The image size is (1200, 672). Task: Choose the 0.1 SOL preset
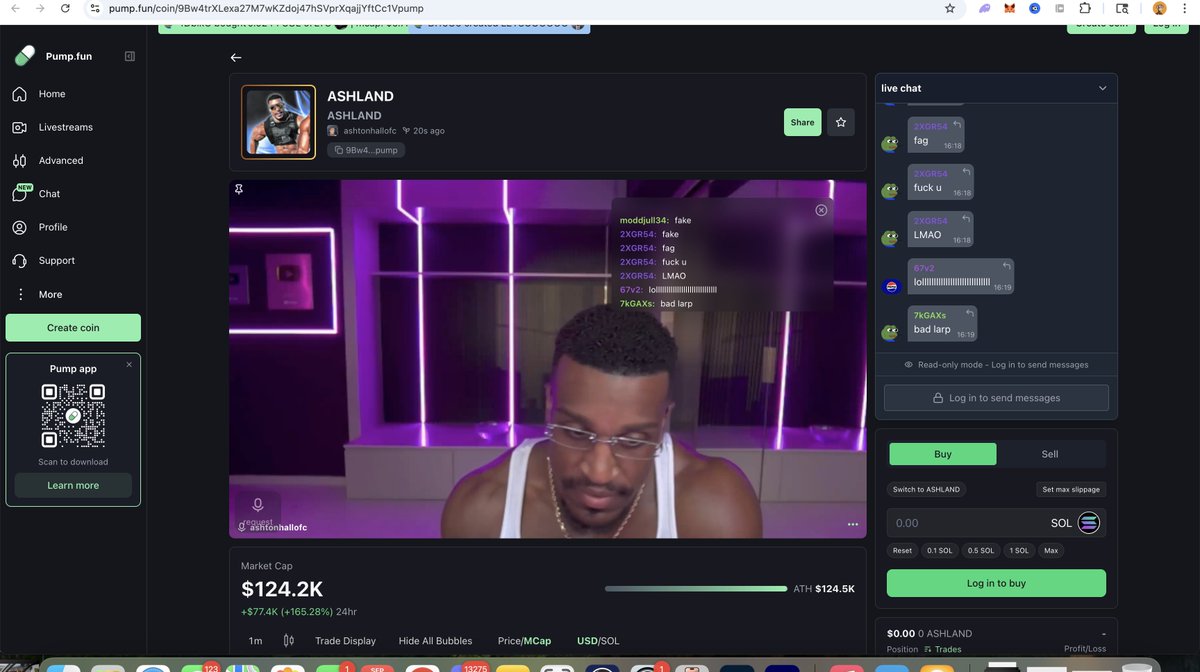[x=939, y=551]
